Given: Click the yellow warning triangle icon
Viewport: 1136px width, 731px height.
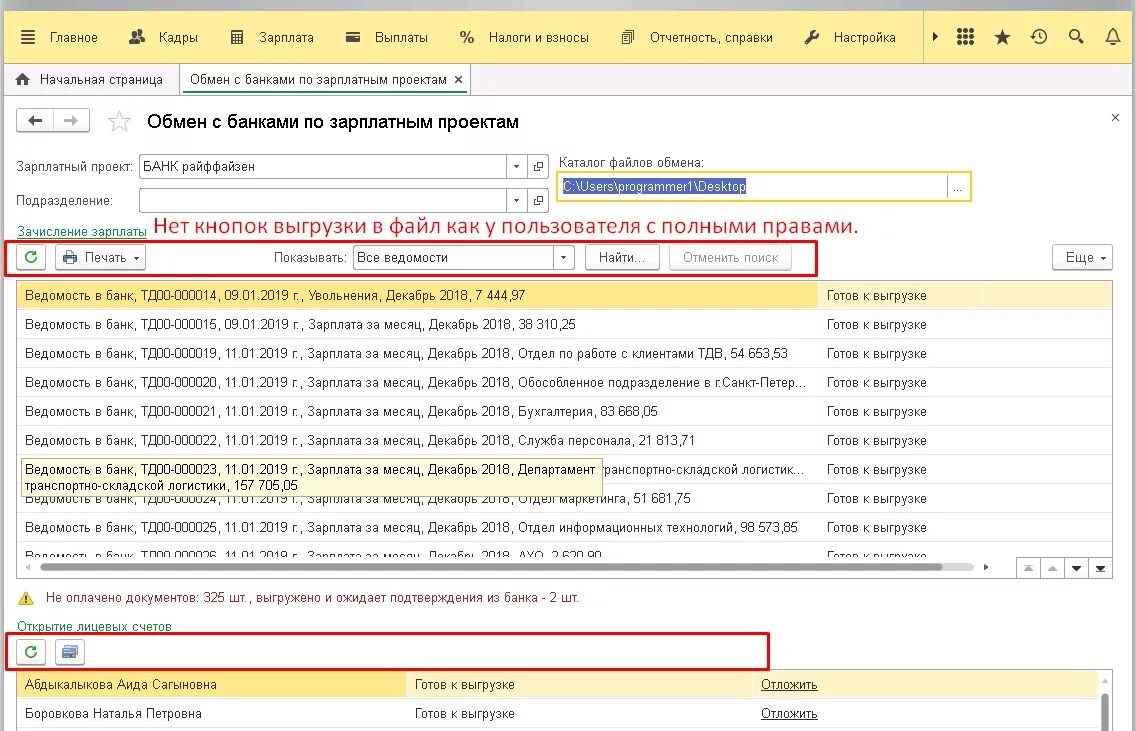Looking at the screenshot, I should coord(26,598).
